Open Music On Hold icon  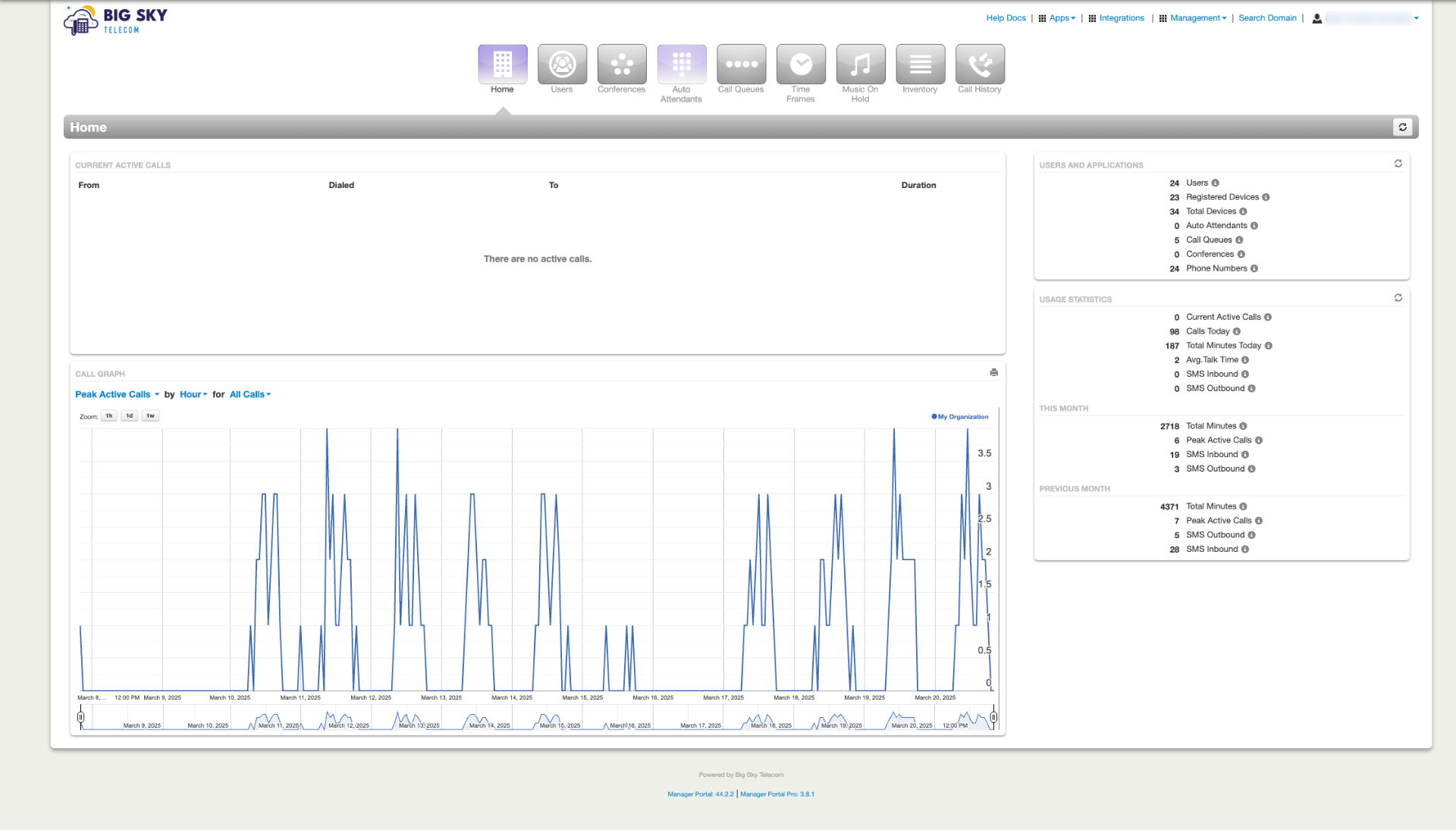(x=860, y=64)
